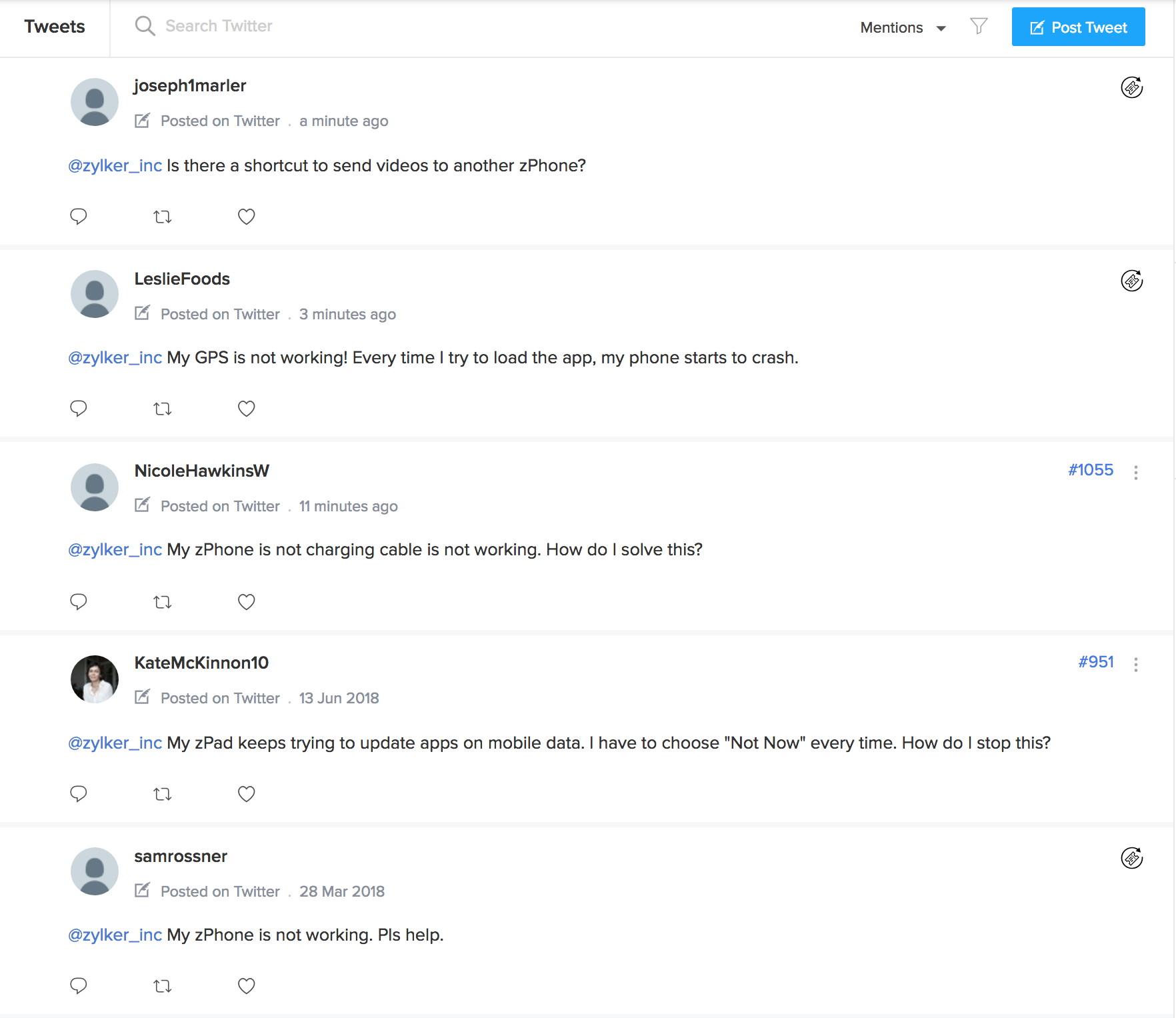Open ticket link #1055
This screenshot has height=1018, width=1176.
1091,470
